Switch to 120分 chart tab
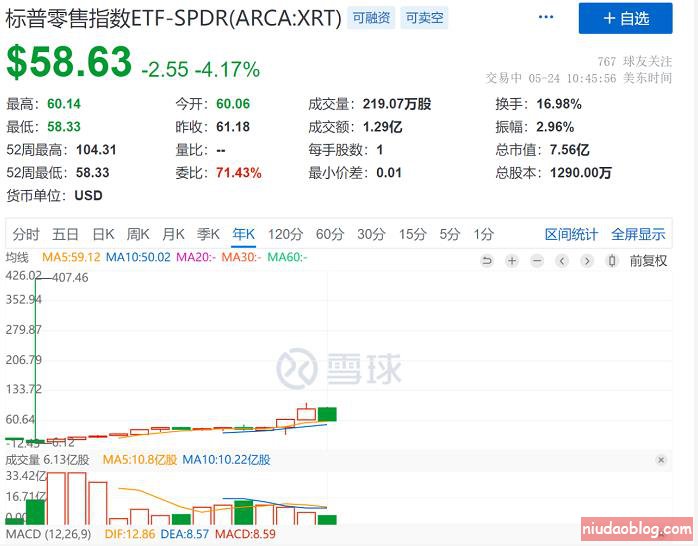This screenshot has height=546, width=698. point(285,234)
